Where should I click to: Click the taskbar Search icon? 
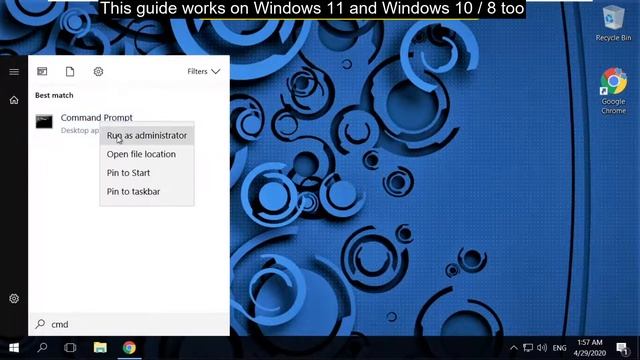[42, 348]
